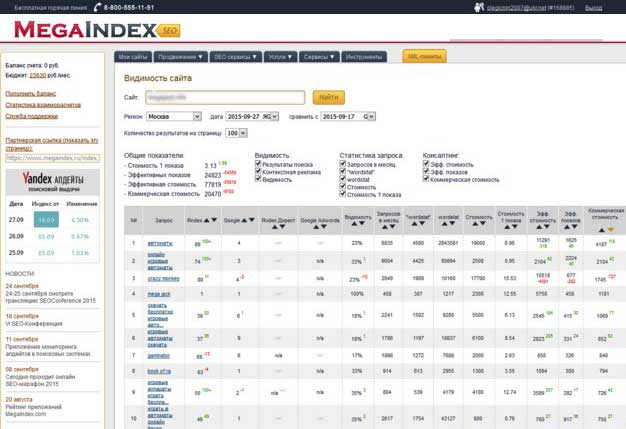Toggle the Видимость checkbox
The width and height of the screenshot is (626, 429).
258,179
